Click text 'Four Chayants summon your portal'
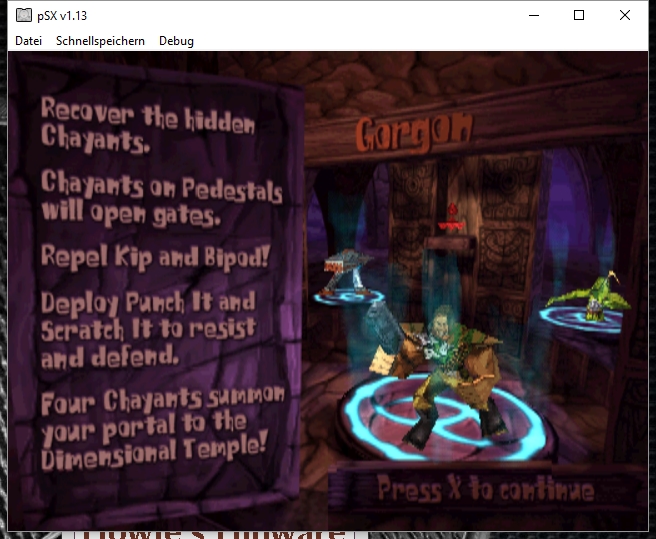The image size is (656, 539). [163, 415]
